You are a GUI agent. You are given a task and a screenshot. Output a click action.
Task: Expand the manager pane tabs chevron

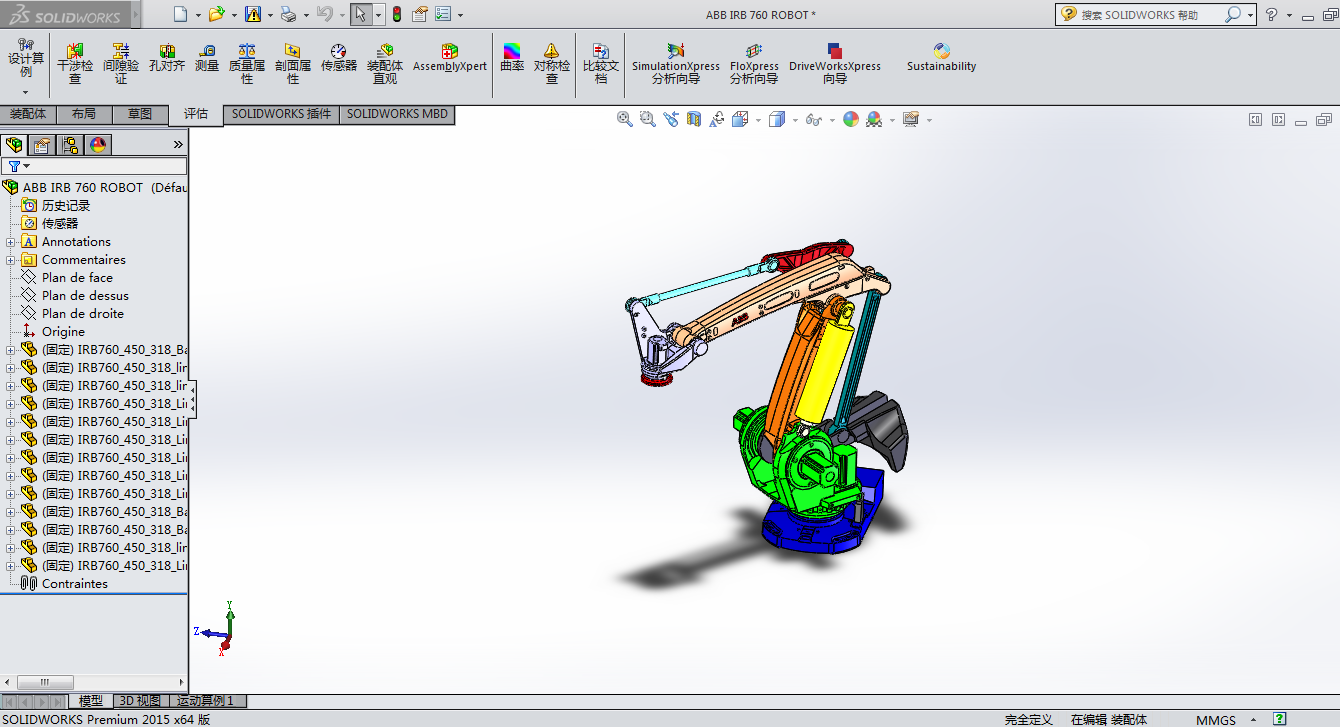point(178,145)
